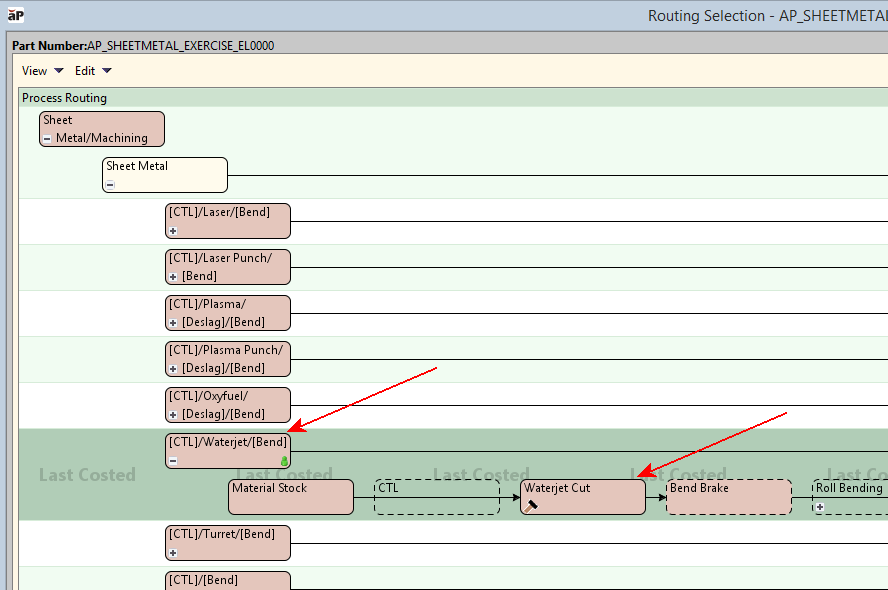Collapse the Sheet Metal process group
888x590 pixels.
tap(110, 185)
